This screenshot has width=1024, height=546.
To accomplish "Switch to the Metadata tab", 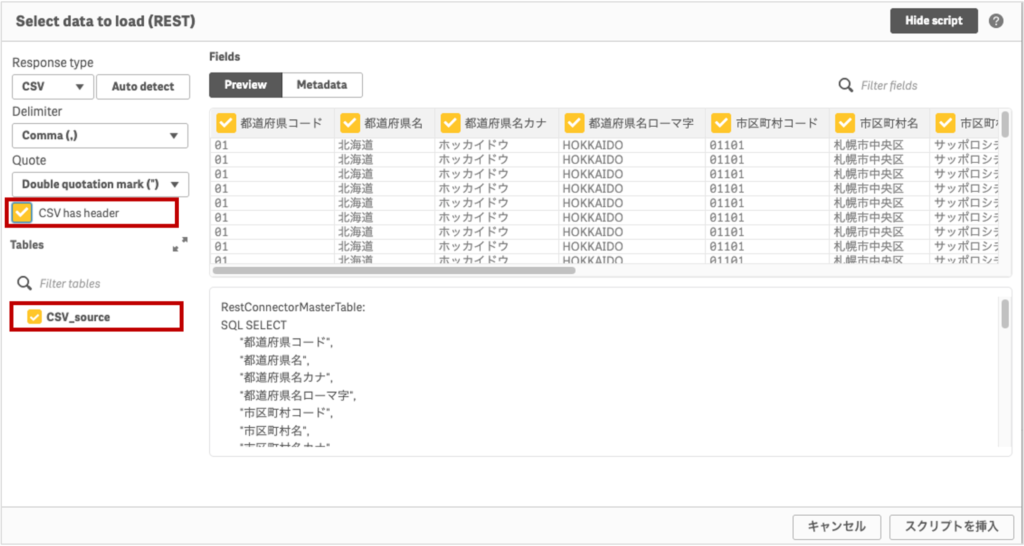I will point(321,85).
